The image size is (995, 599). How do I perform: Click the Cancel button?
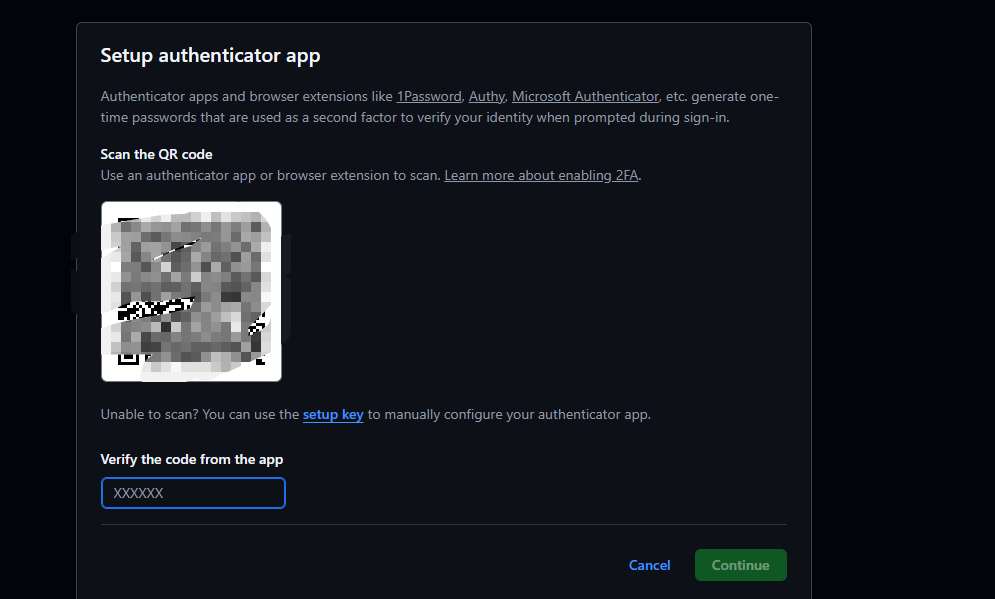(649, 565)
